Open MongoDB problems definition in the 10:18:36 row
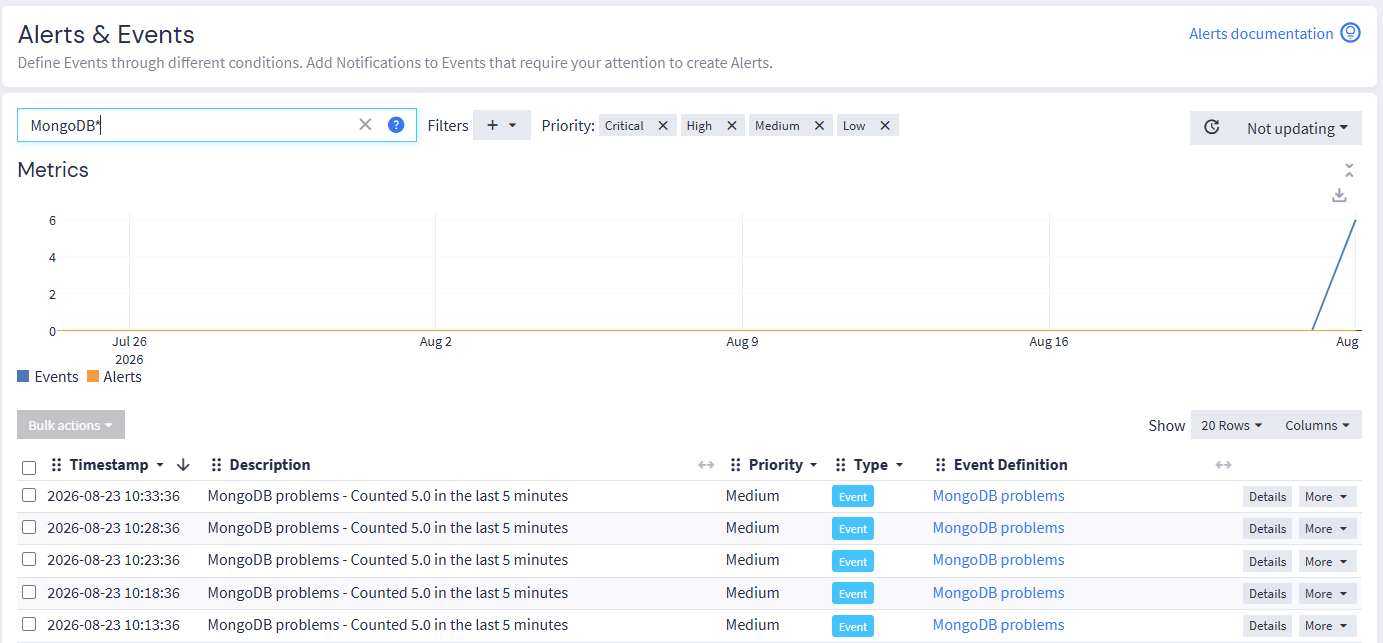The image size is (1383, 643). click(x=998, y=592)
